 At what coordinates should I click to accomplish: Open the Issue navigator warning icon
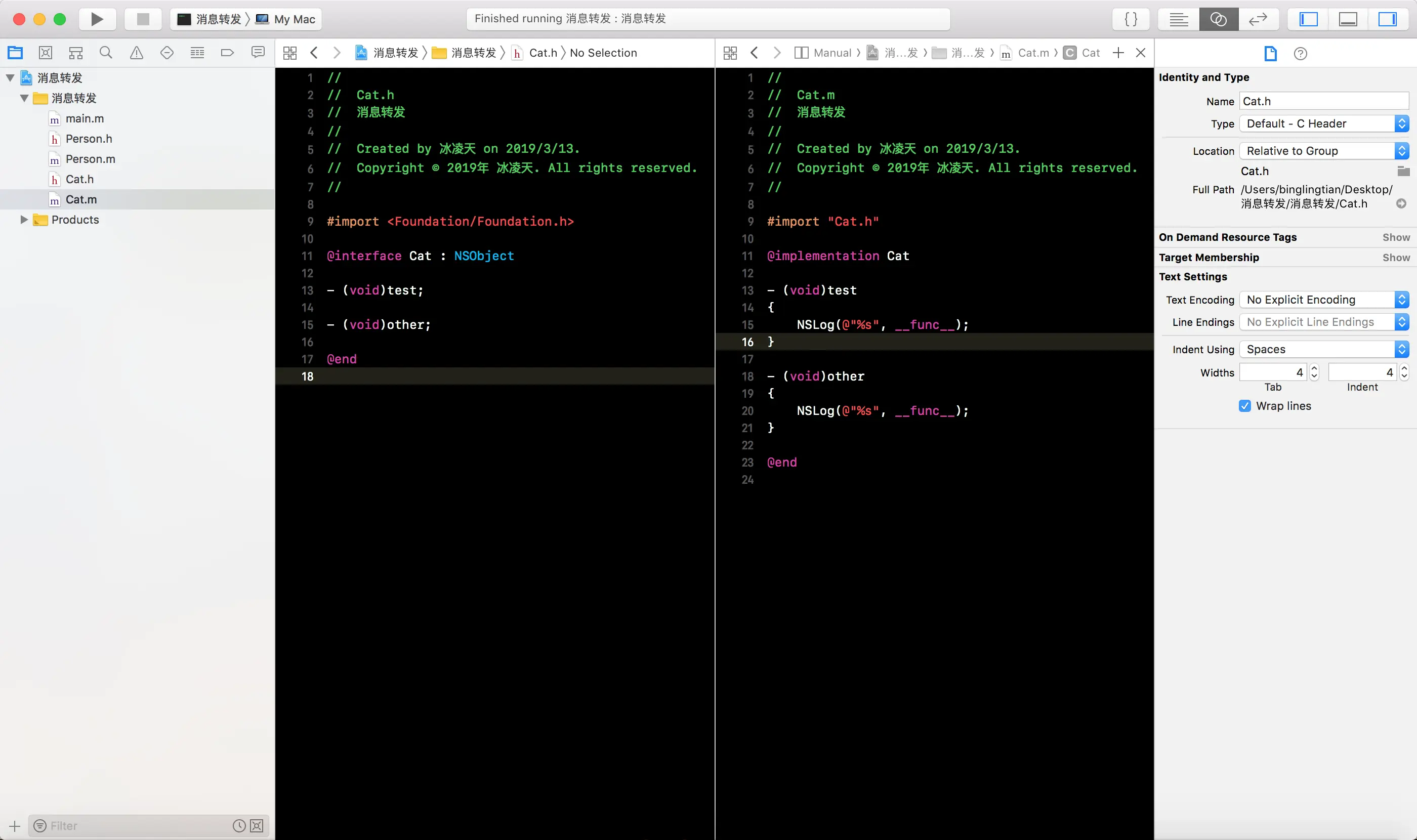click(x=137, y=53)
